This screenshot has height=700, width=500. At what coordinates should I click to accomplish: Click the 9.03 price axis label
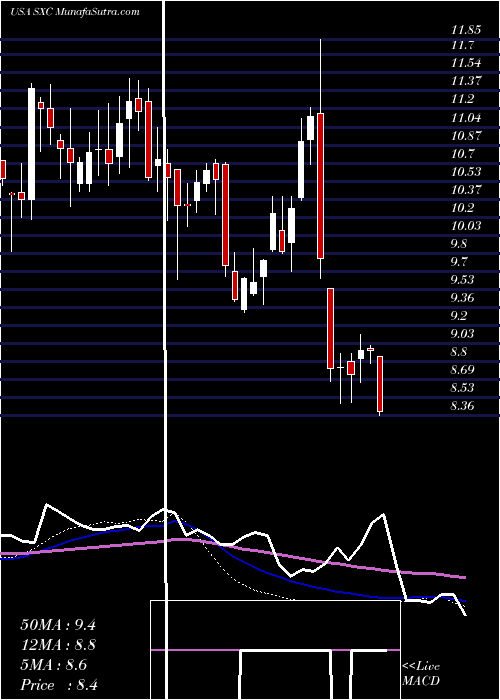[x=462, y=334]
